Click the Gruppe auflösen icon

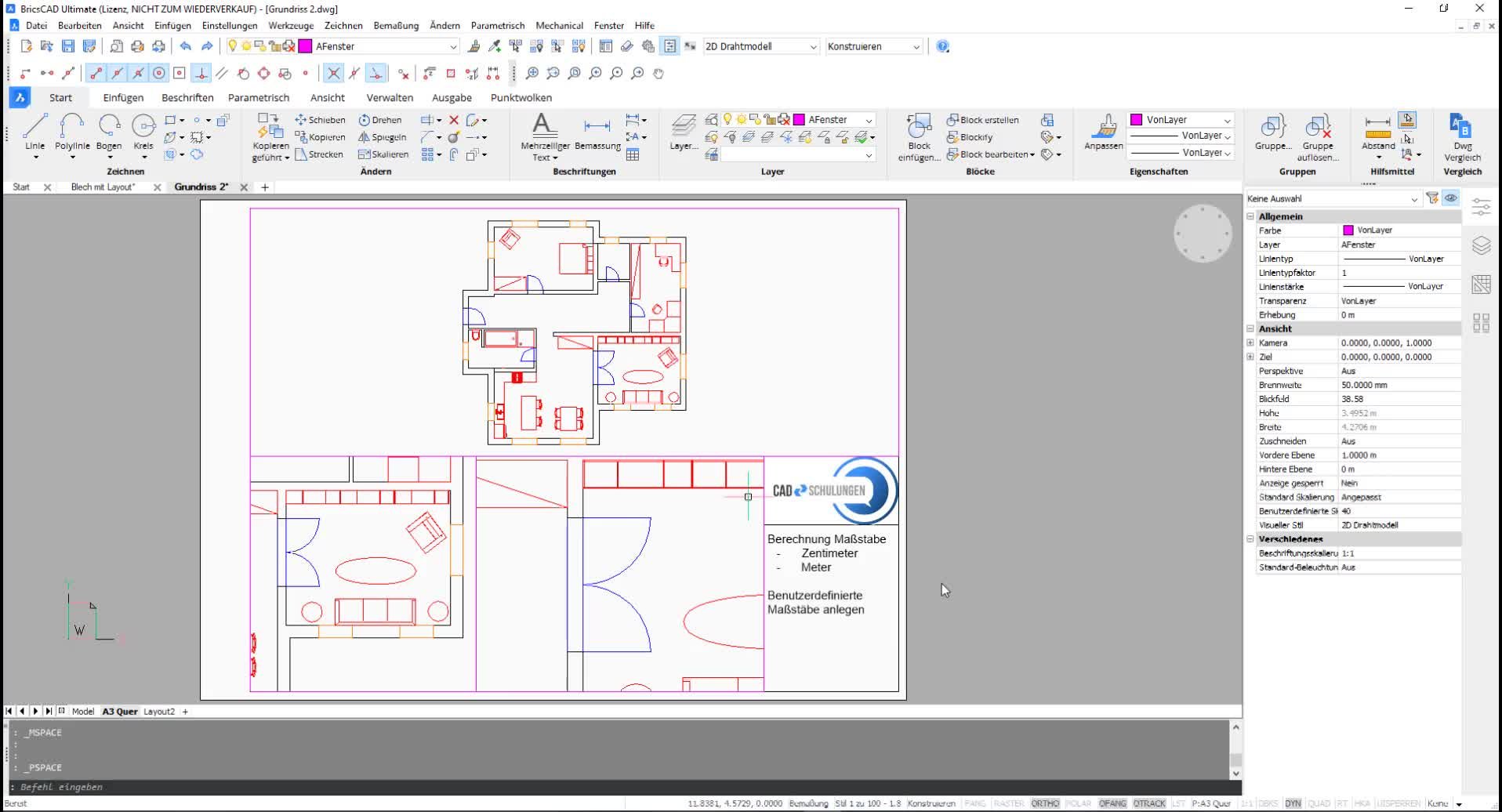click(1318, 137)
